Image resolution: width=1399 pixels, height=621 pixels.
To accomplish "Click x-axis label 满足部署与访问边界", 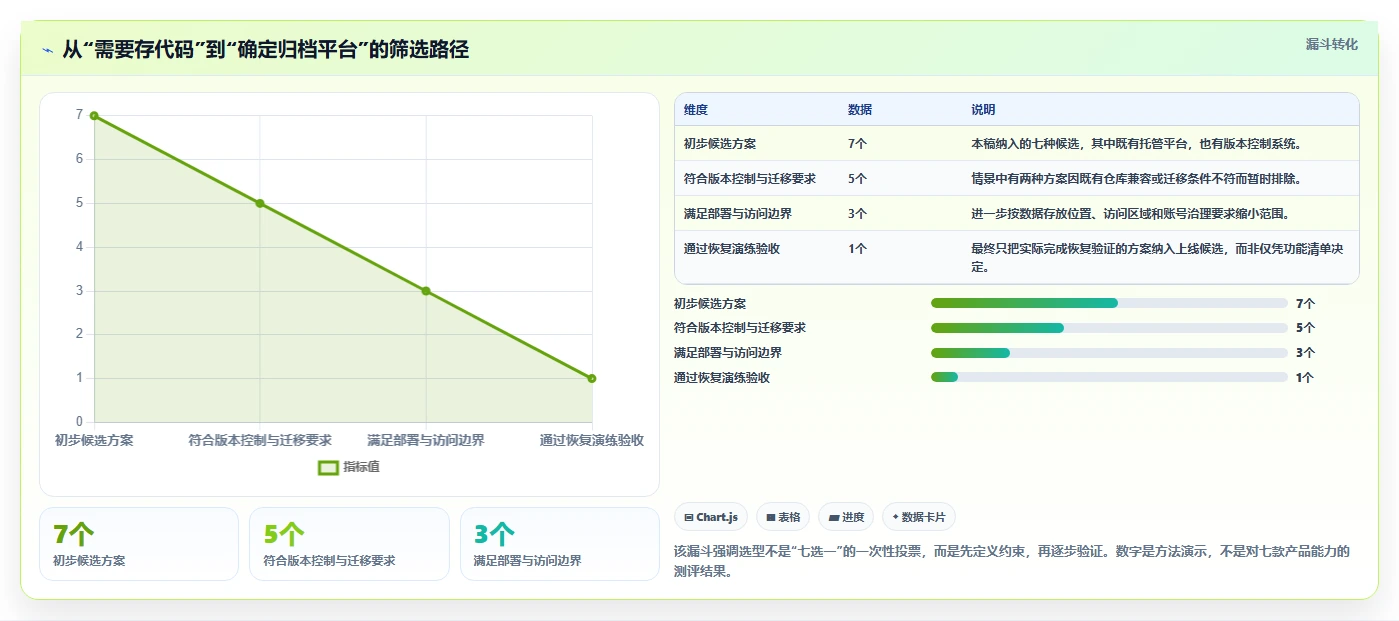I will tap(426, 440).
